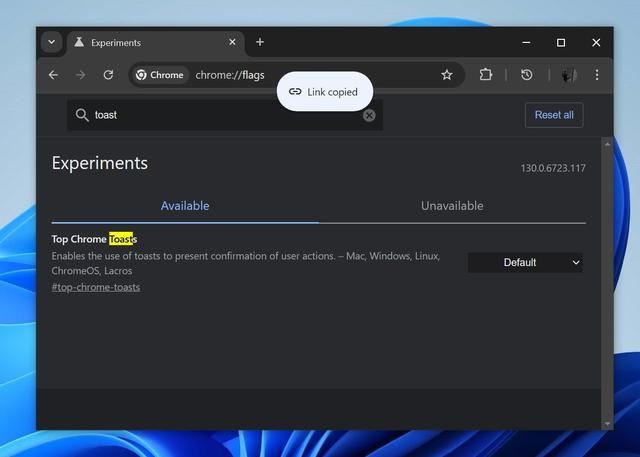Click the profile avatar icon
The image size is (640, 457).
[567, 75]
